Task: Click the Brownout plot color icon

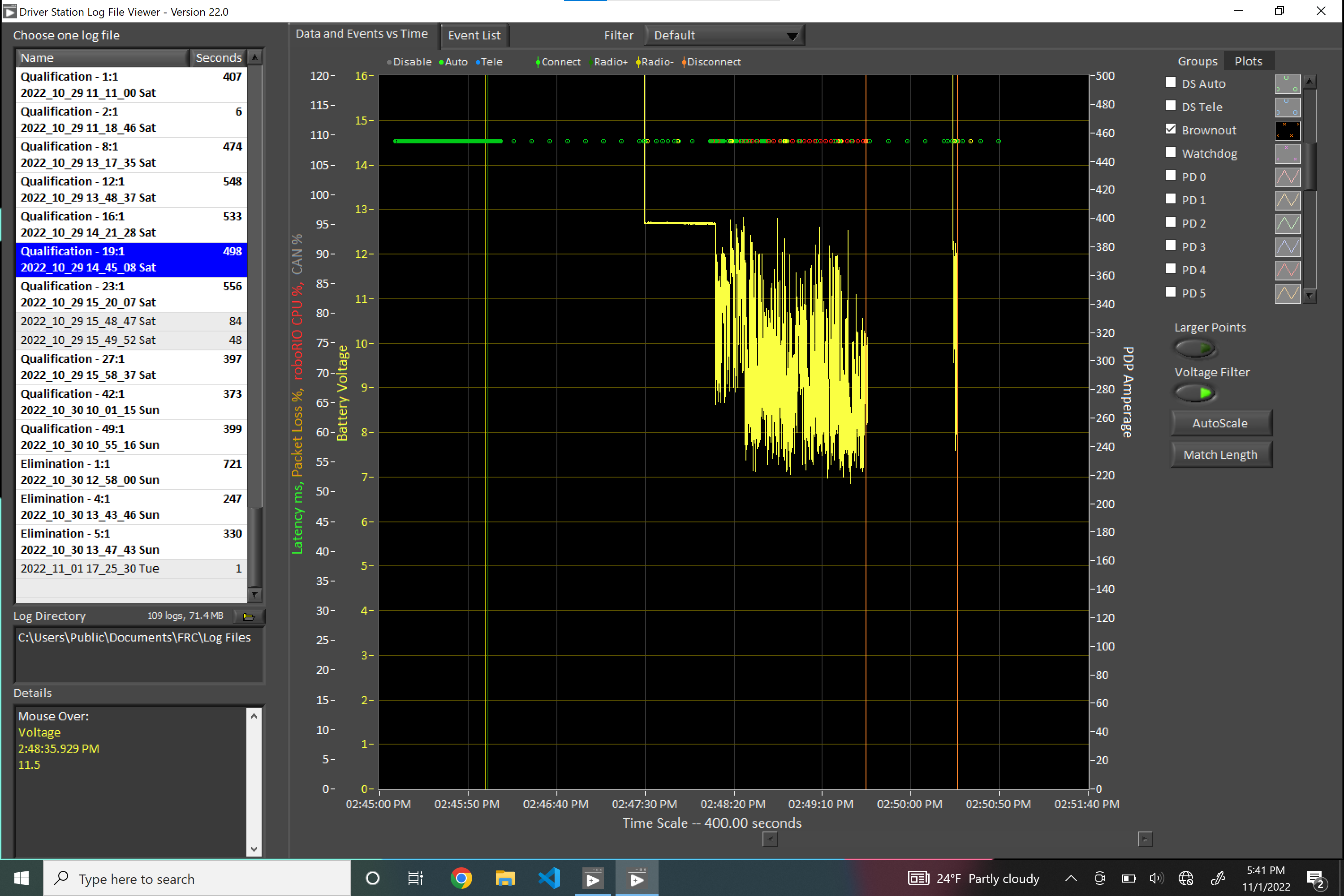Action: [x=1288, y=131]
